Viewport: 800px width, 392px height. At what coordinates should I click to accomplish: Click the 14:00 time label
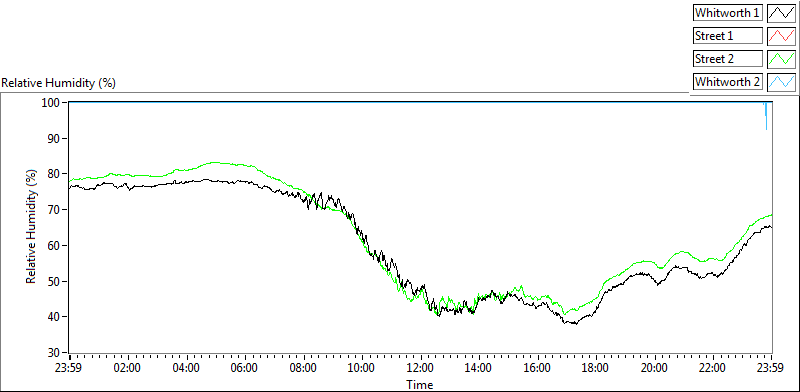pos(479,368)
